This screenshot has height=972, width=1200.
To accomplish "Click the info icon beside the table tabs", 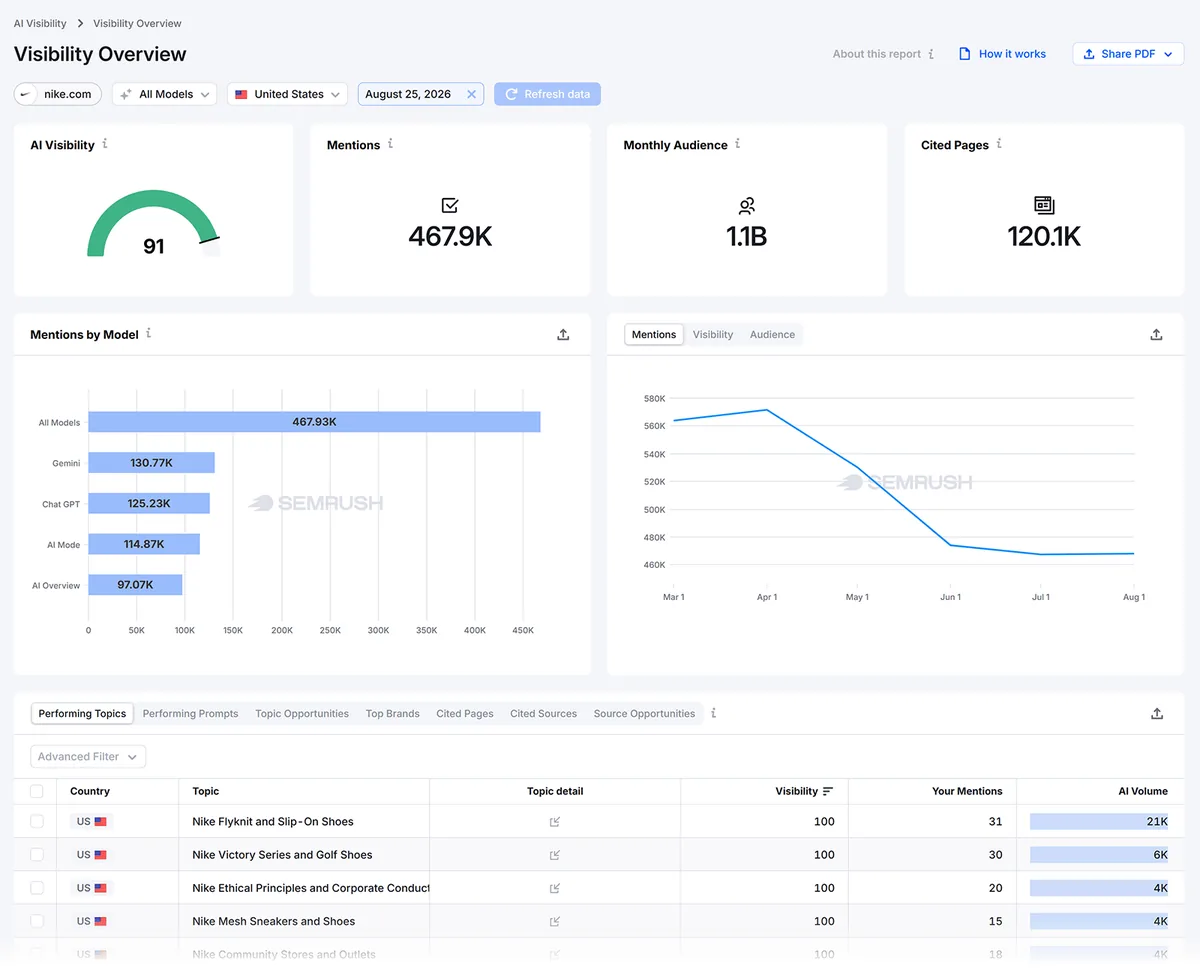I will click(714, 713).
